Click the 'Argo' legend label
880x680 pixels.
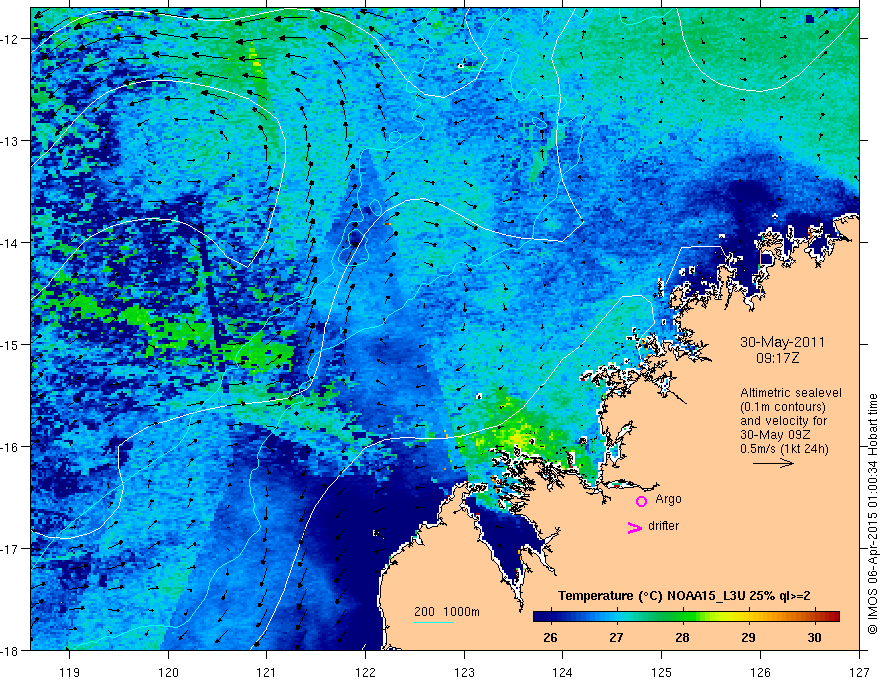click(668, 499)
